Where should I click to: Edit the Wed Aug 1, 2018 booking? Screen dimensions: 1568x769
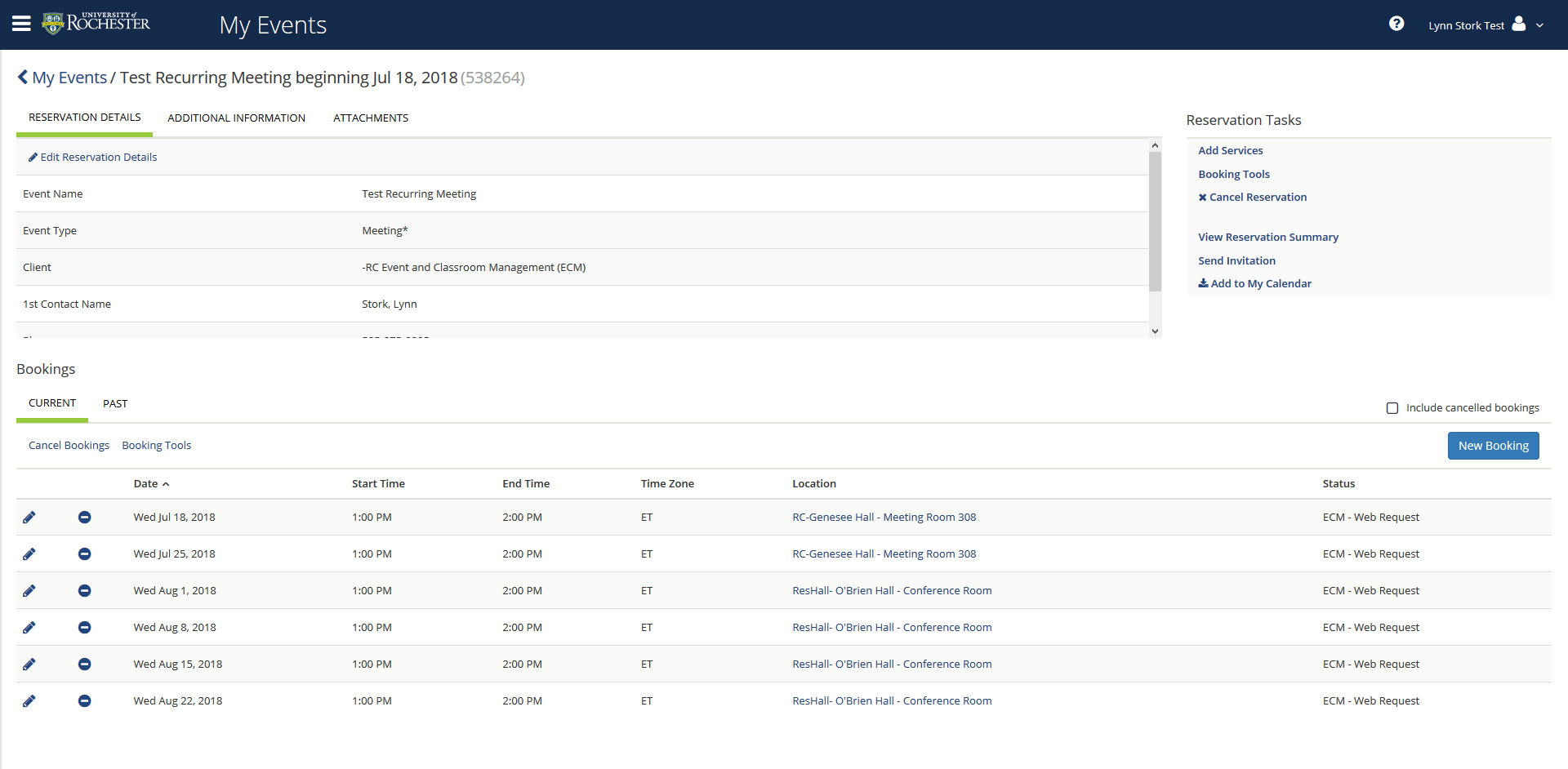29,590
